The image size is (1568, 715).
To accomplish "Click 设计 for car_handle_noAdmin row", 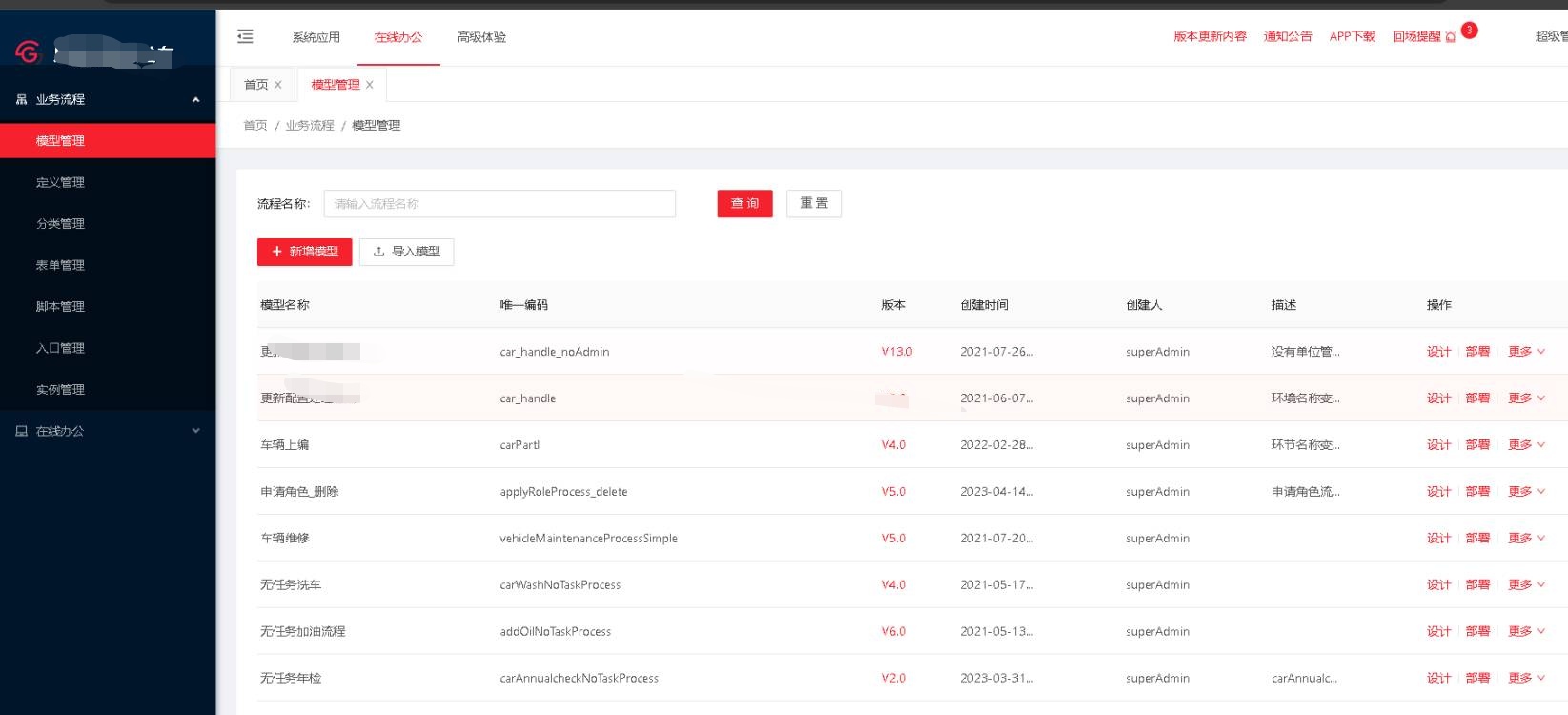I will [1438, 352].
